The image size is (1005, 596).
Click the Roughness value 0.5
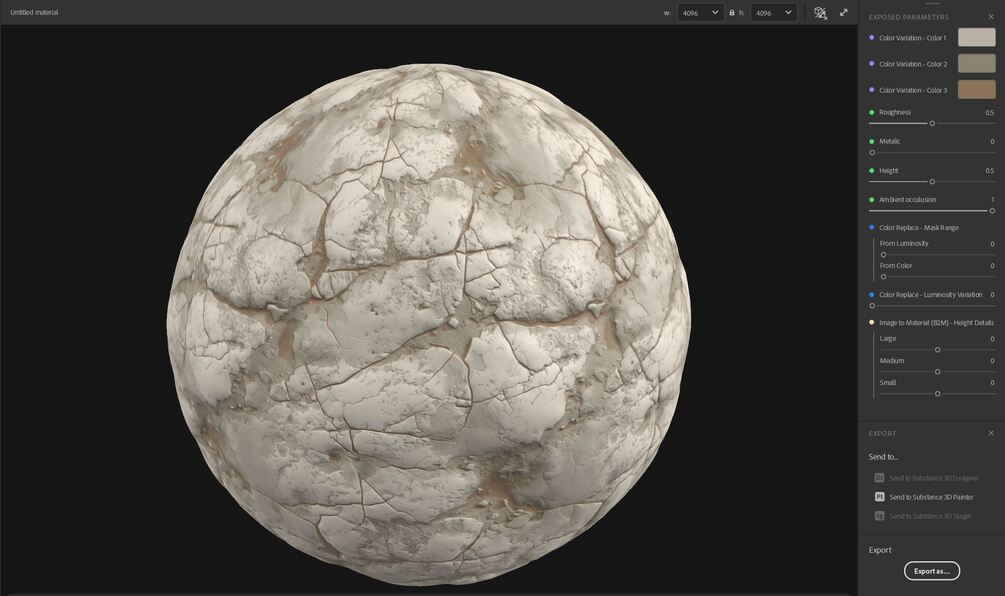(x=989, y=112)
